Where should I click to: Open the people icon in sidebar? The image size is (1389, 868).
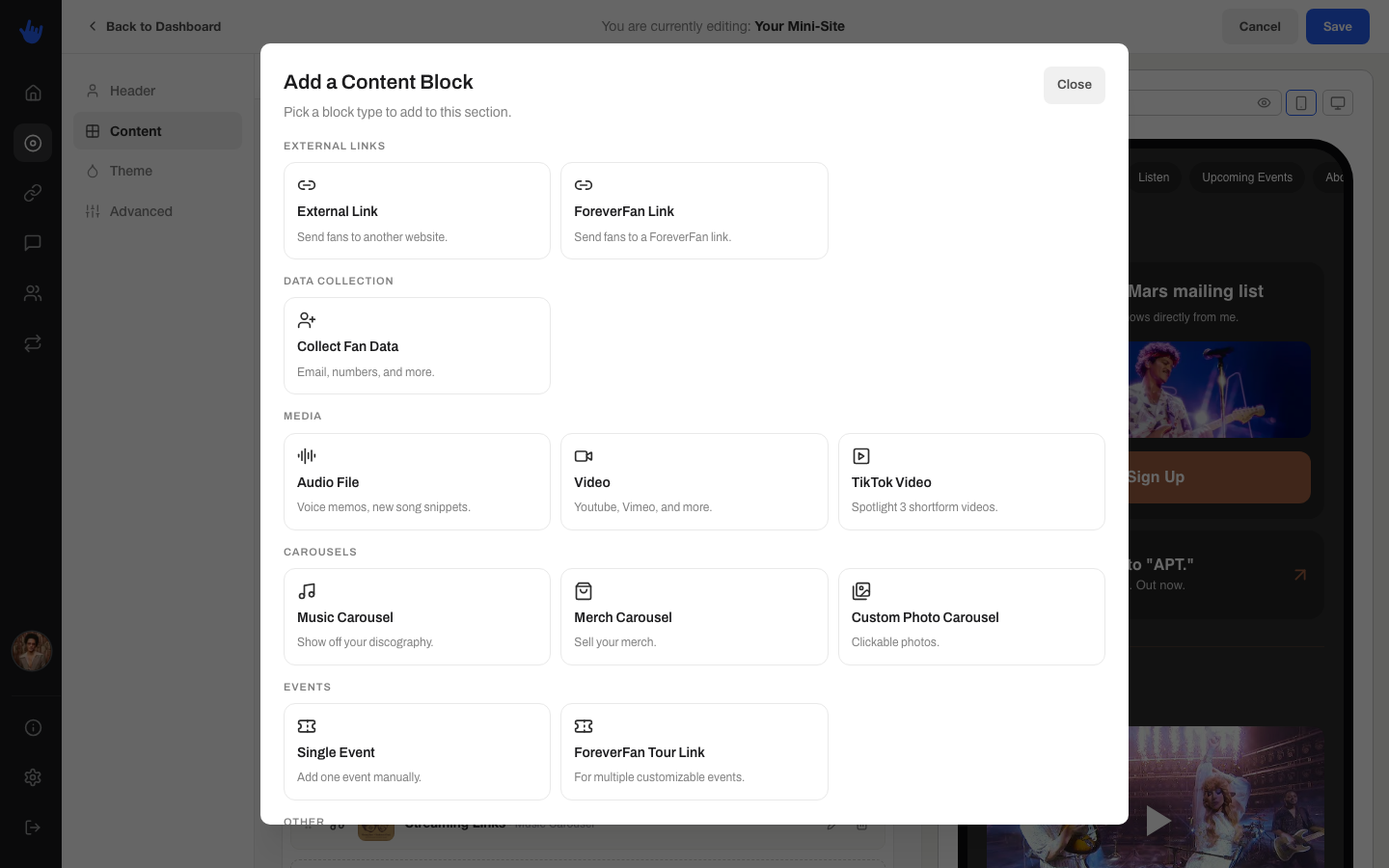[x=33, y=293]
